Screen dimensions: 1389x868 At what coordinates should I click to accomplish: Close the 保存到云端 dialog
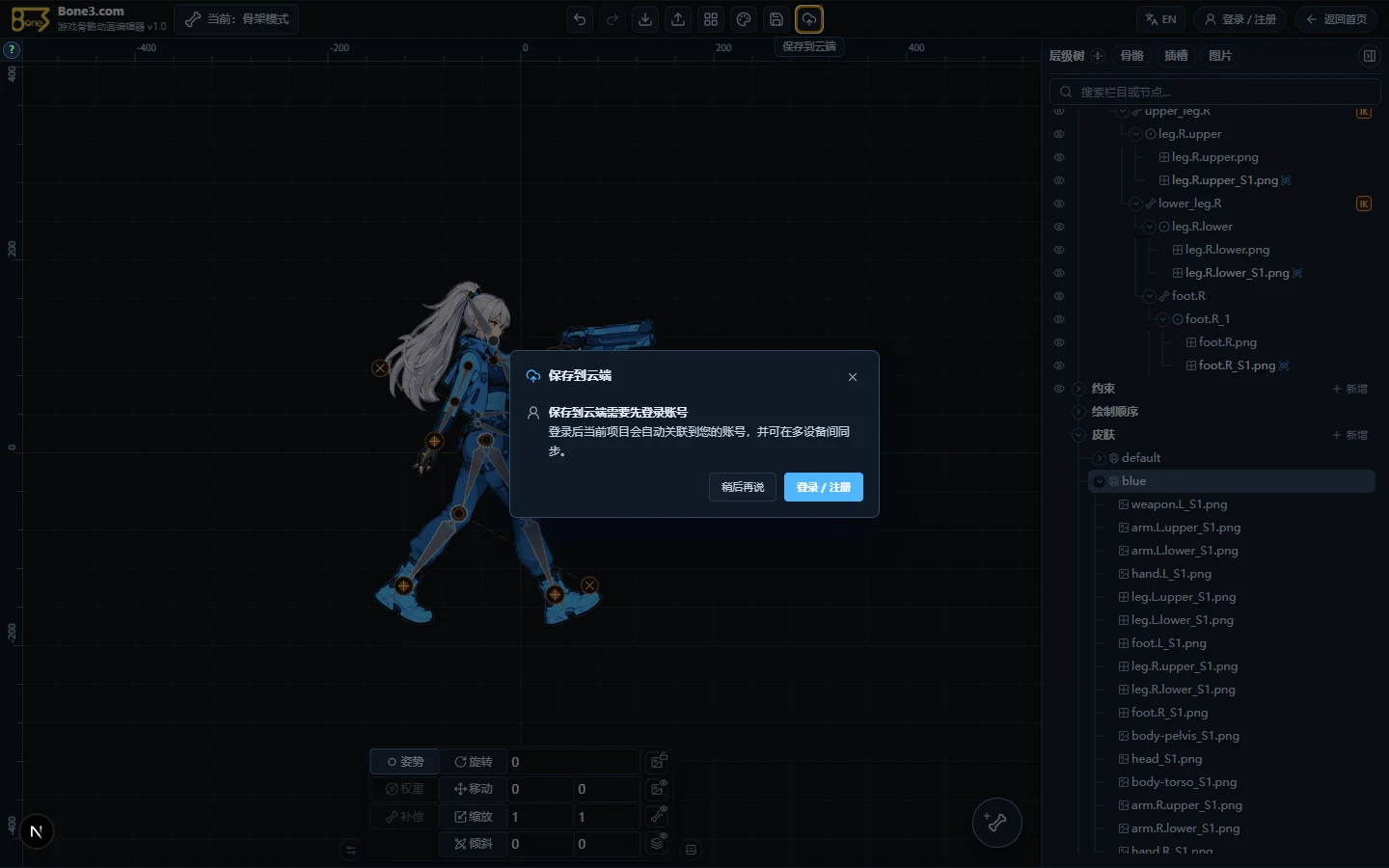coord(853,377)
